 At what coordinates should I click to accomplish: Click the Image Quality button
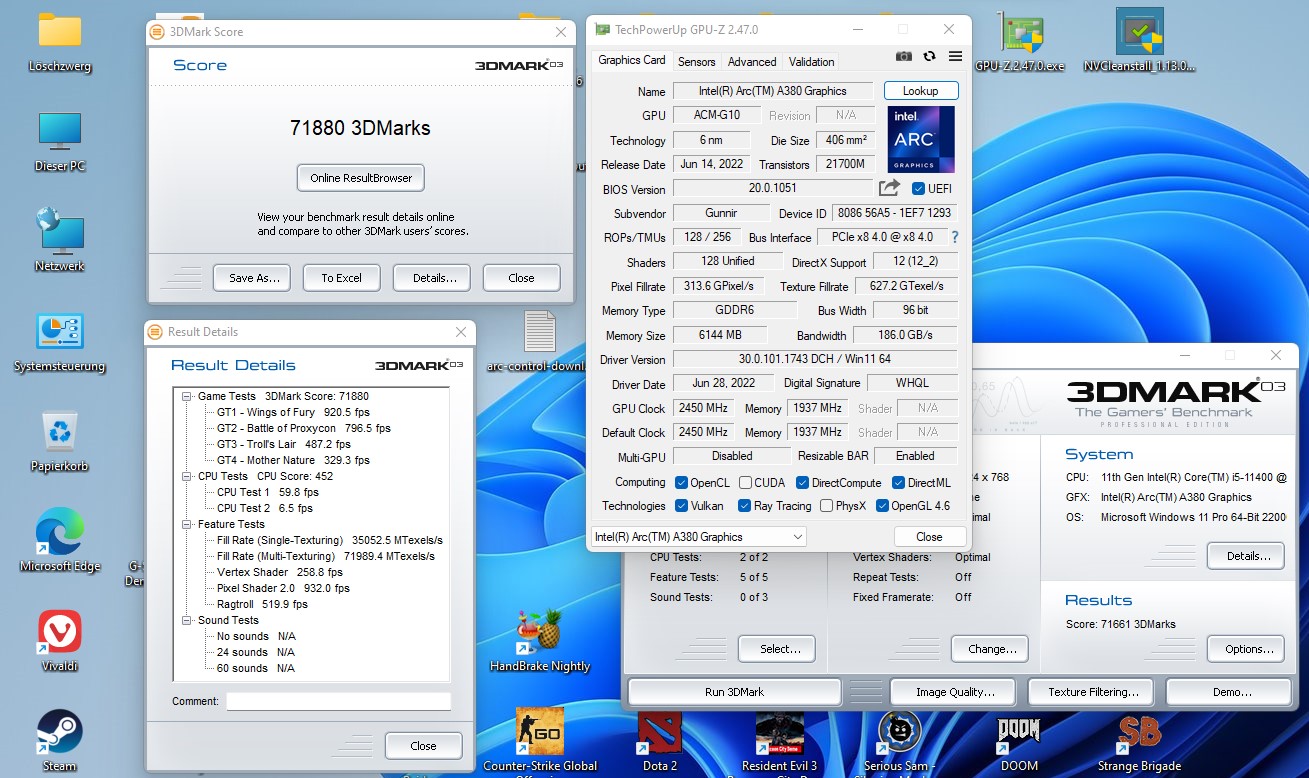pyautogui.click(x=955, y=692)
